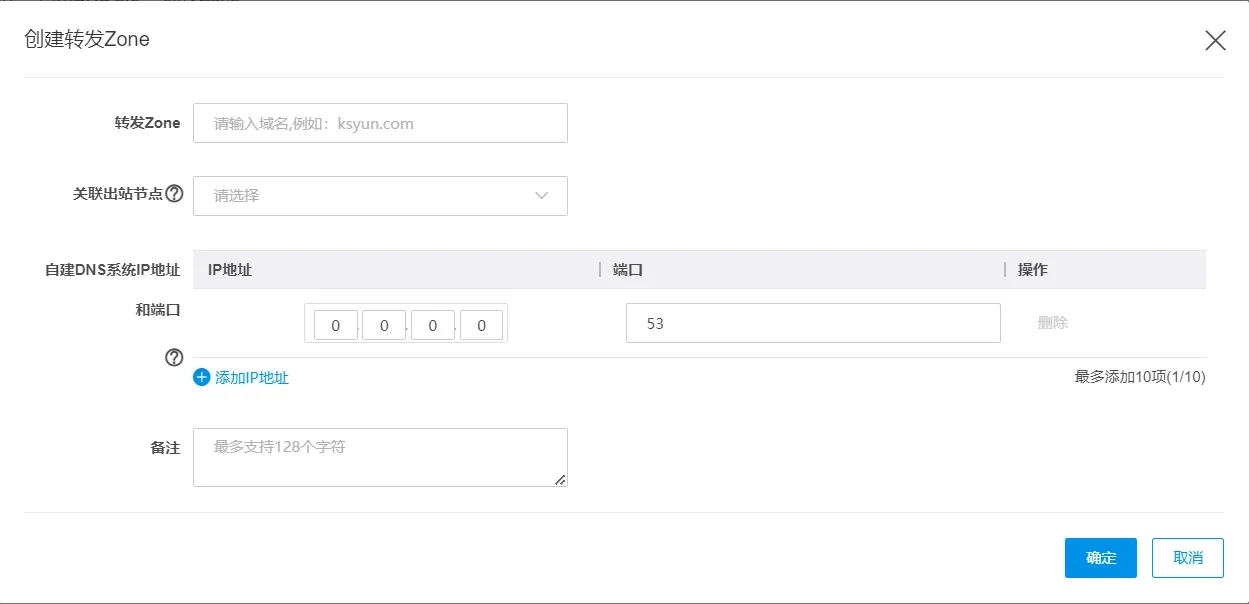Viewport: 1249px width, 604px height.
Task: Click the blue plus circle icon
Action: 202,377
